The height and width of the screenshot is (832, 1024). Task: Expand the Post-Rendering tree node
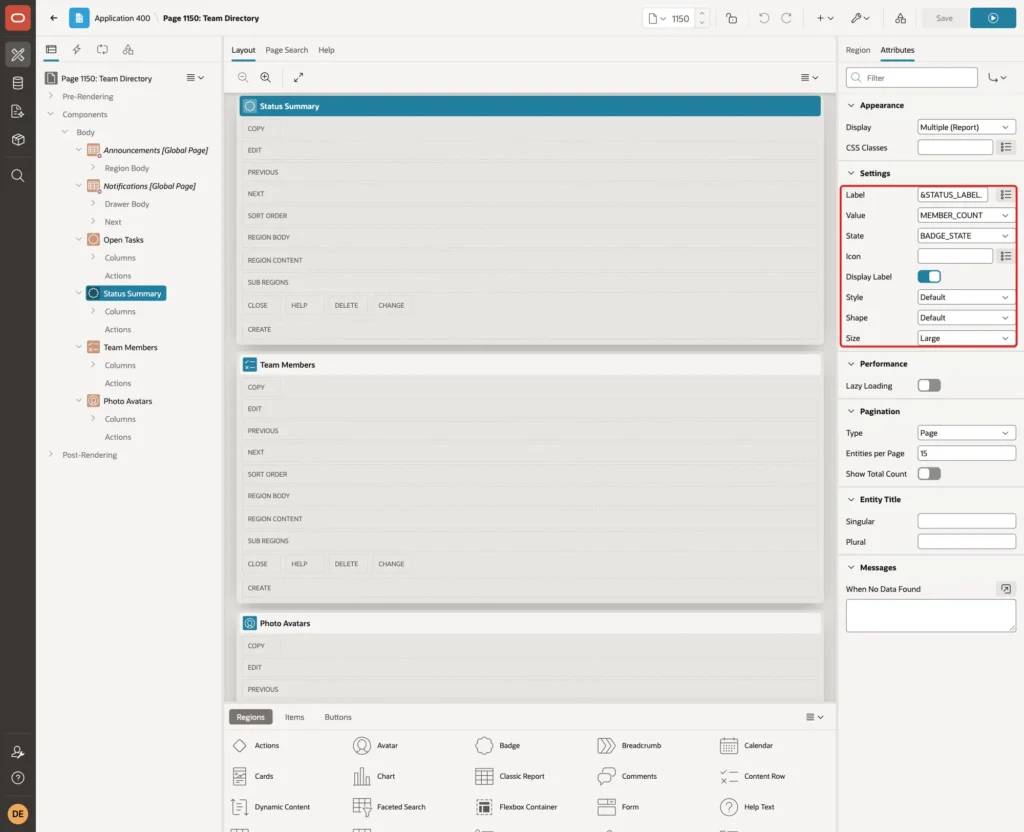click(x=50, y=455)
